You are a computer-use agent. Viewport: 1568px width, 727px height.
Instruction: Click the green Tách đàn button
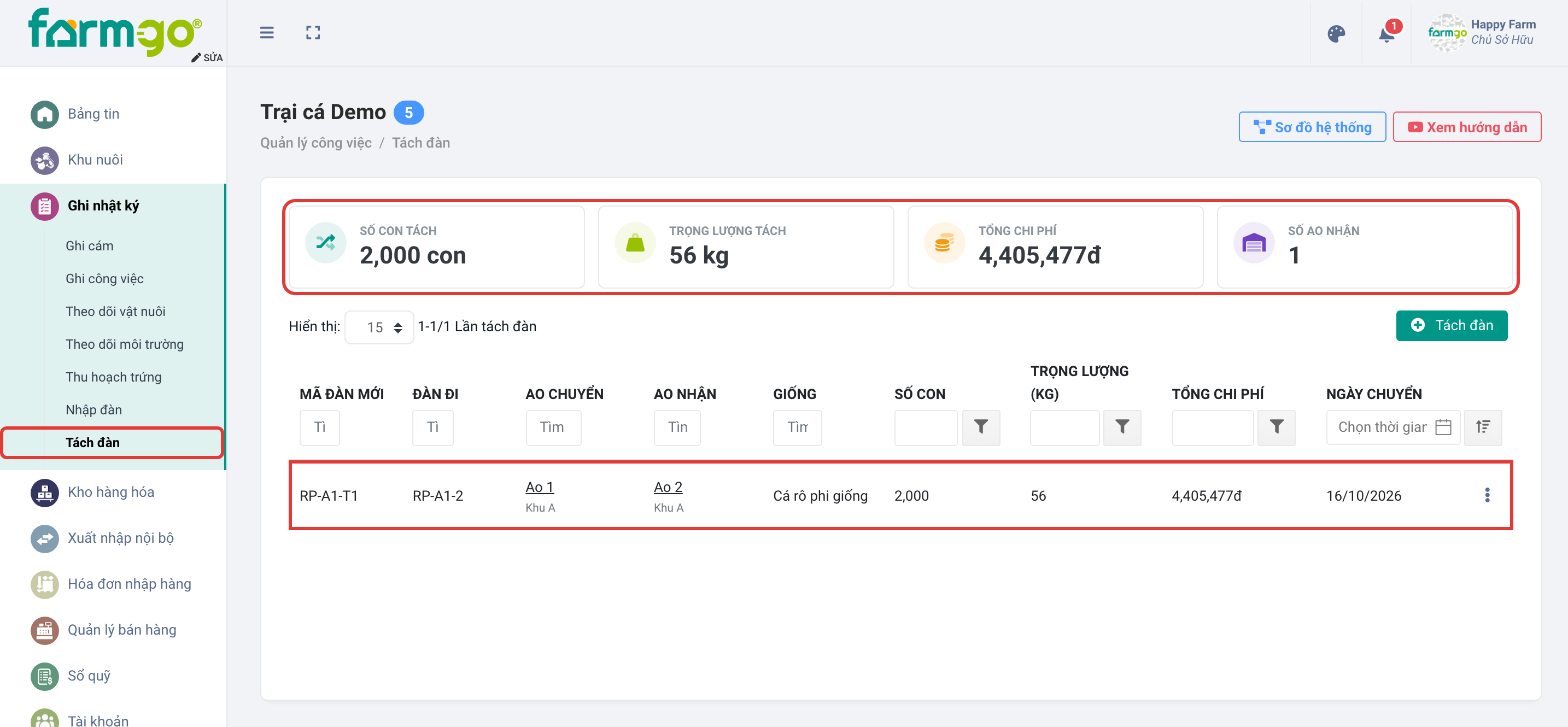tap(1451, 325)
